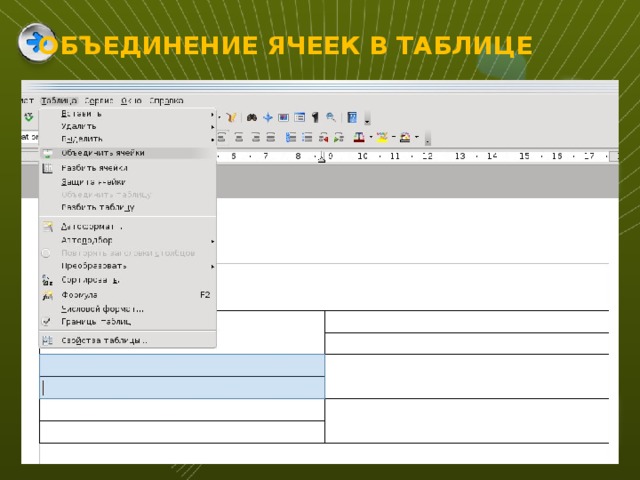The width and height of the screenshot is (640, 480).
Task: Toggle bulleted list icon
Action: click(x=307, y=138)
